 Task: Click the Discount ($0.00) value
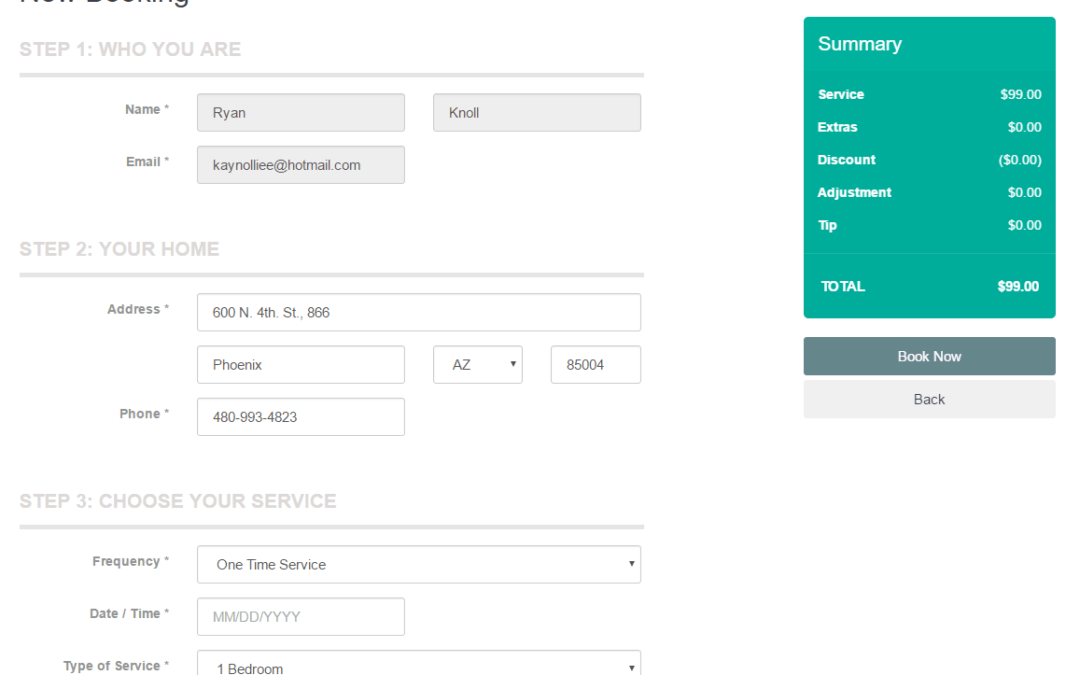click(1020, 160)
